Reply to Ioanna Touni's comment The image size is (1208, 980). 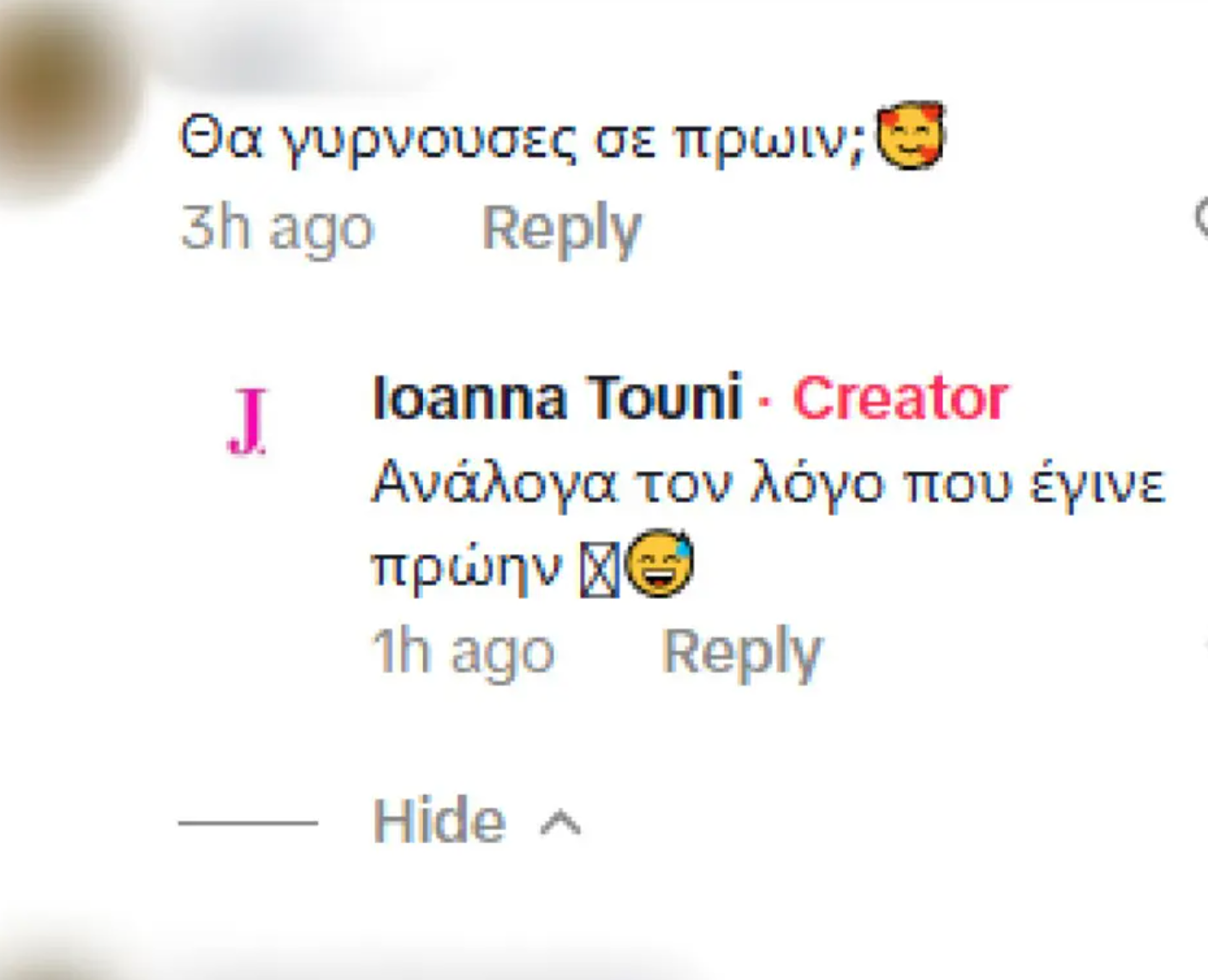coord(742,653)
